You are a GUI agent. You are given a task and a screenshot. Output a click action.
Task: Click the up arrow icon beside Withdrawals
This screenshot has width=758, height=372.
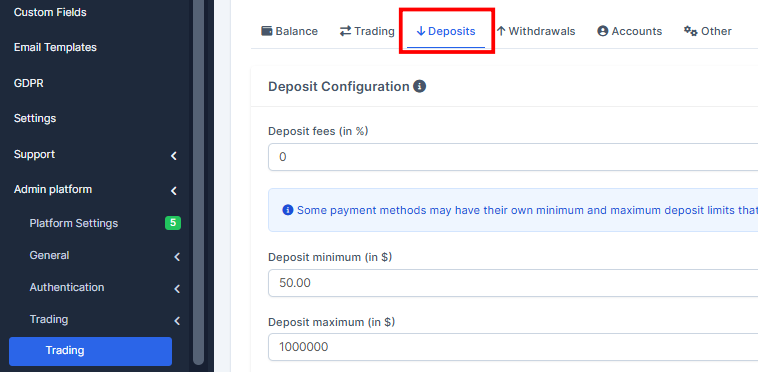[501, 31]
